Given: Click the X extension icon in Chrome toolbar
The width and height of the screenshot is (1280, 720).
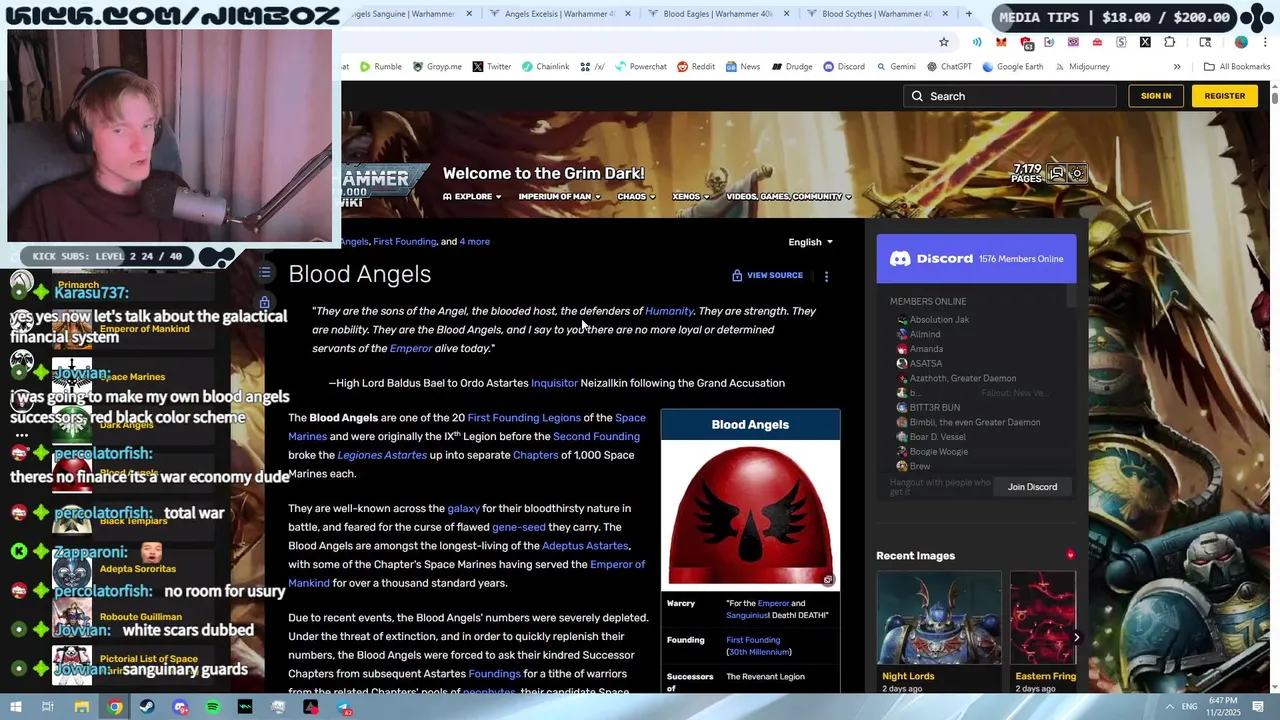Looking at the screenshot, I should (x=1145, y=42).
